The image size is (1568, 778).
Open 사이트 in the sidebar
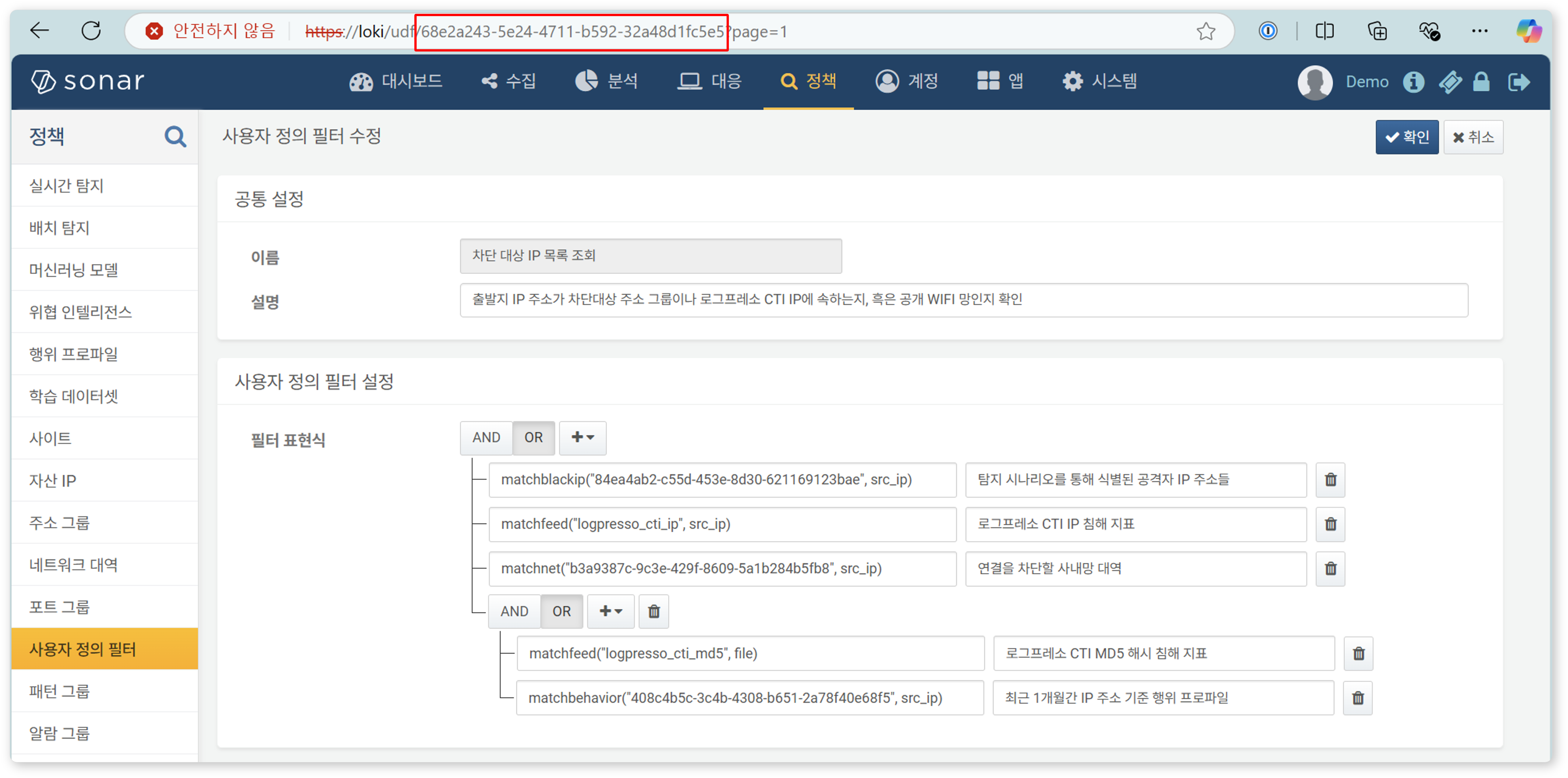click(x=105, y=438)
